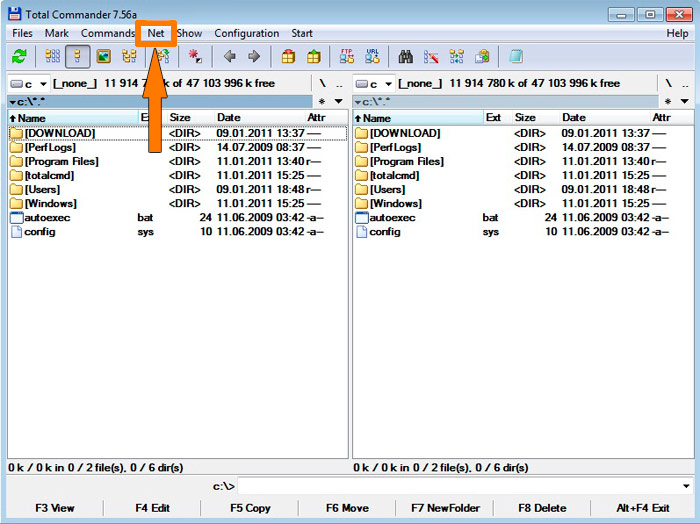
Task: Expand the command line history dropdown
Action: [685, 487]
